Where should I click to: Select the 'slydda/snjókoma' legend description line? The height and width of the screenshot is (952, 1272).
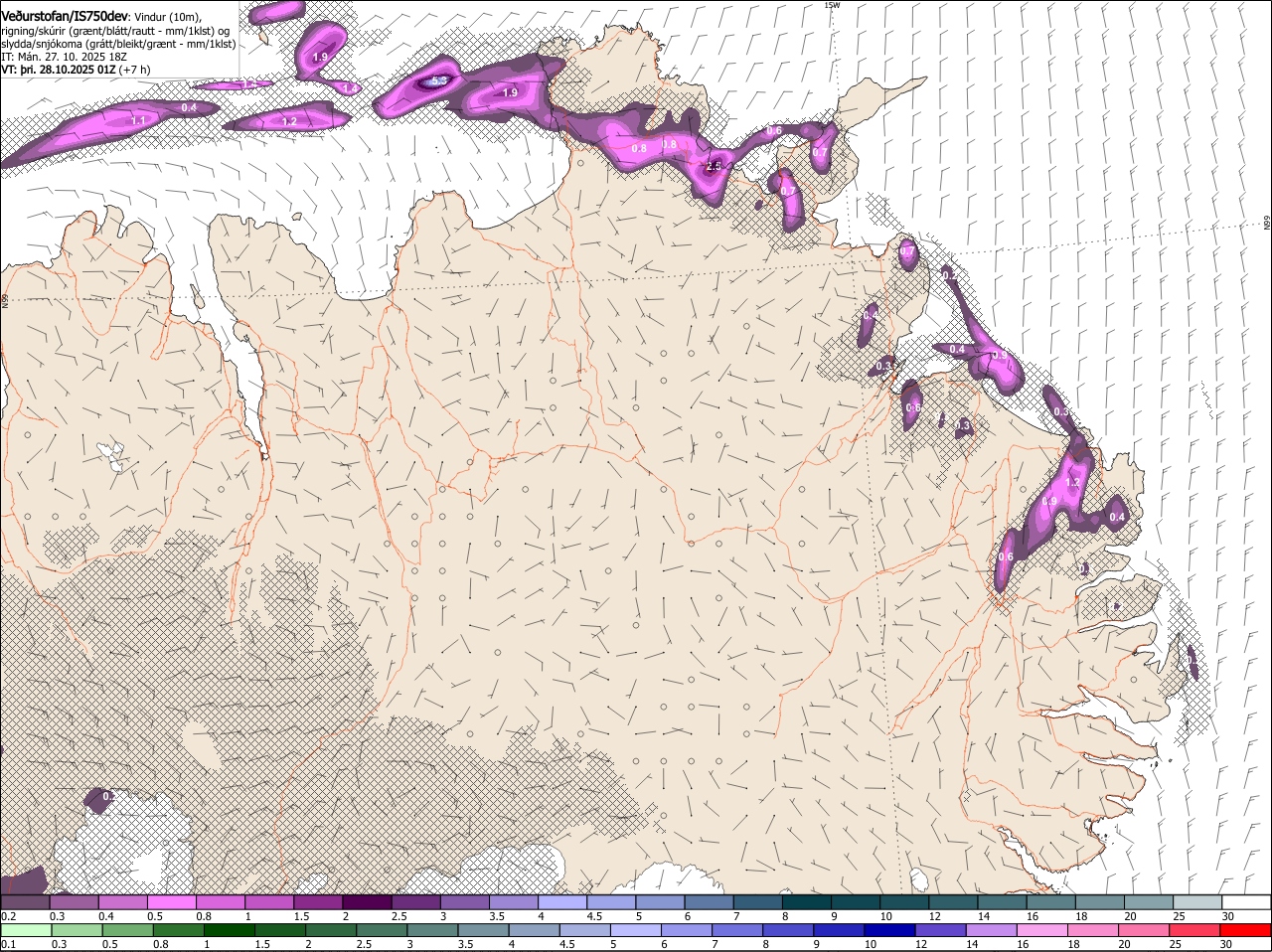pyautogui.click(x=118, y=44)
